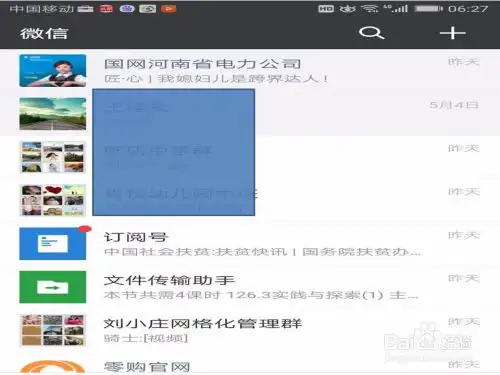Open the road landscape avatar chat
This screenshot has height=375, width=500.
53,114
